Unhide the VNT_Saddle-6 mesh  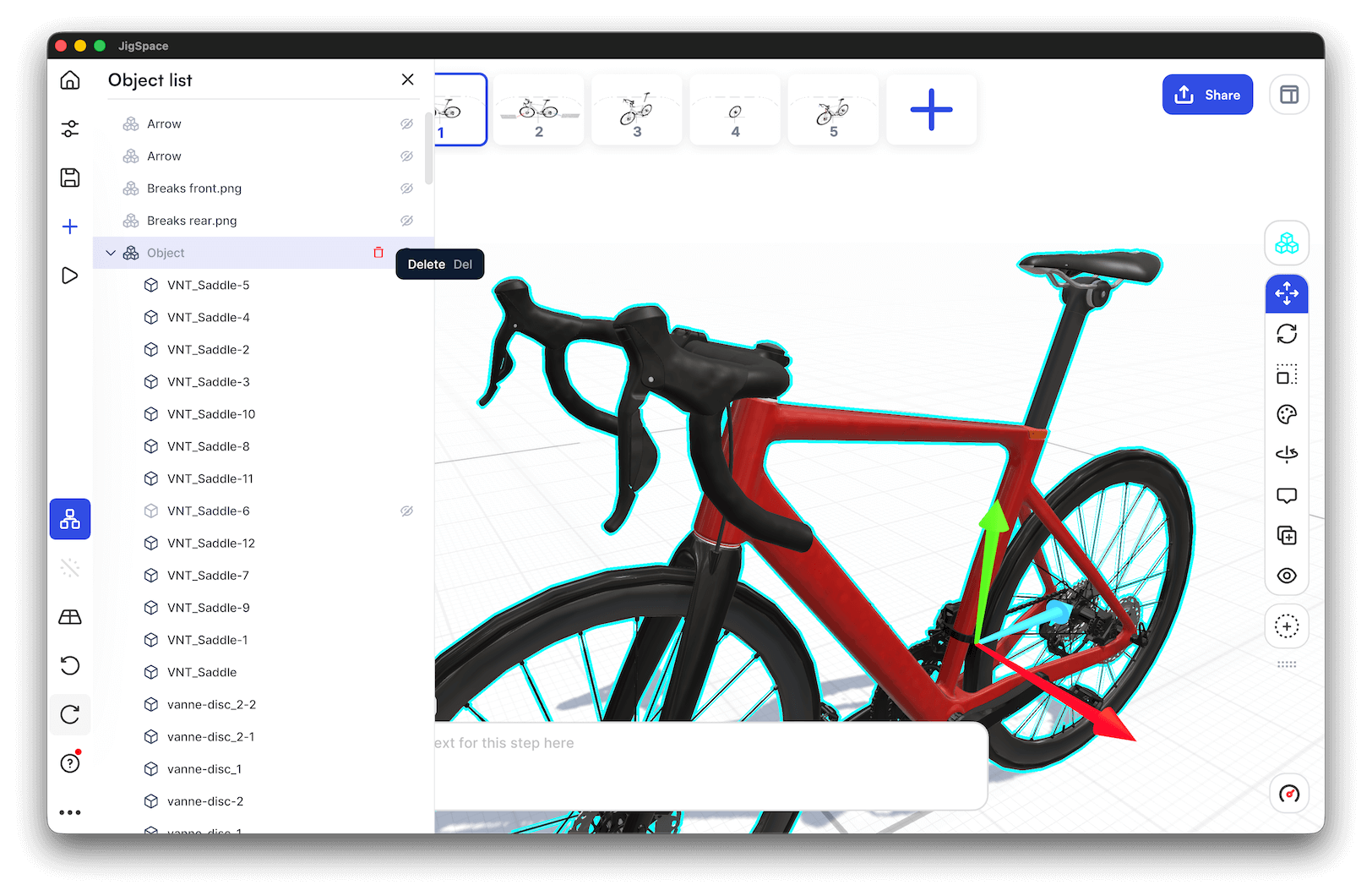(x=406, y=511)
